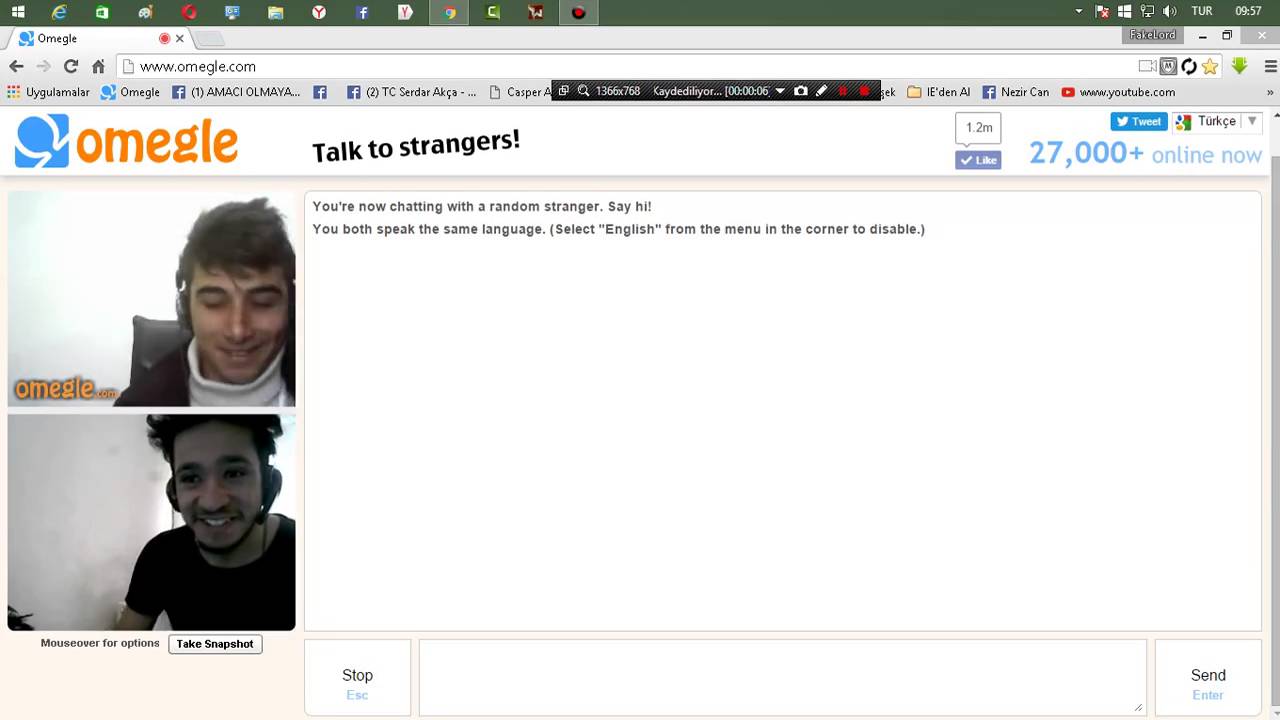1280x720 pixels.
Task: Bookmark this page with the star icon
Action: (x=1210, y=66)
